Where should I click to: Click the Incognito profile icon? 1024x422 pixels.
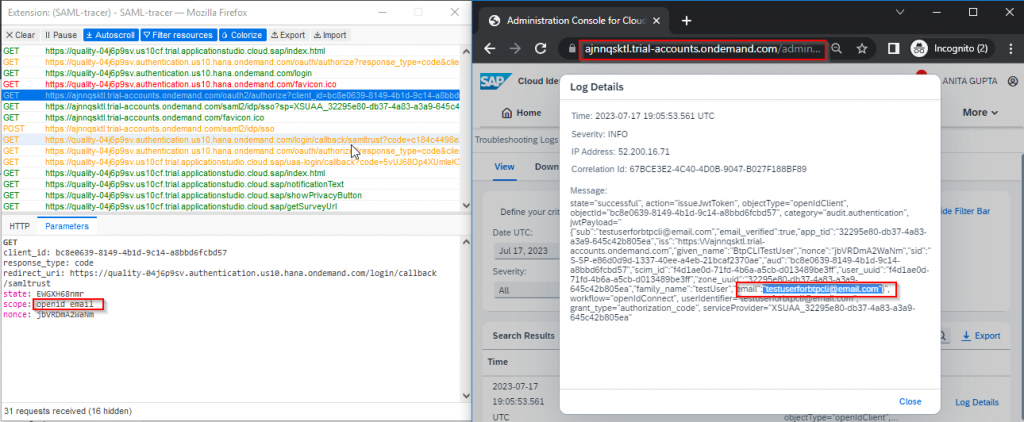(920, 48)
